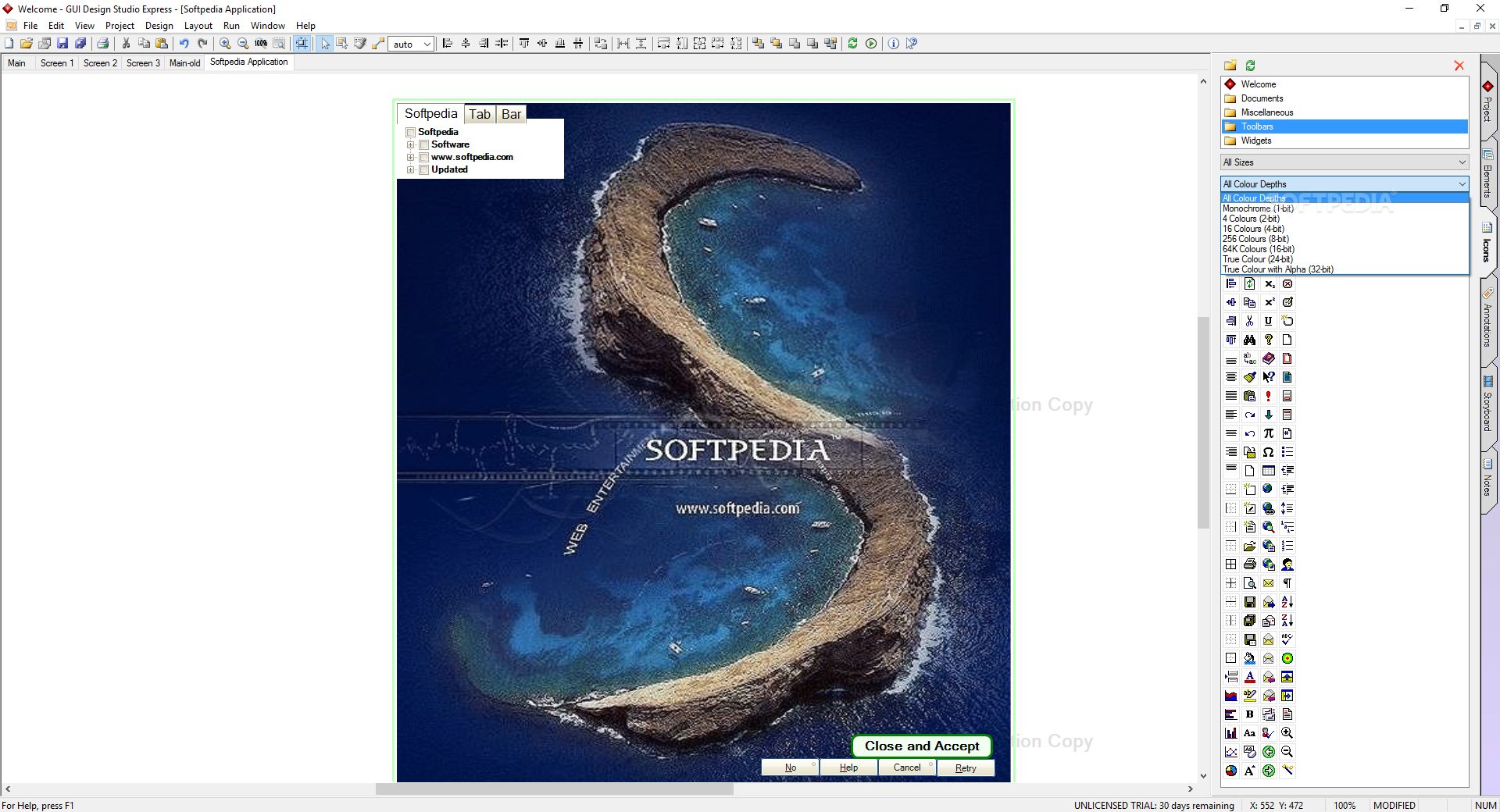
Task: Pick the bold B icon in the palette
Action: pos(1250,714)
